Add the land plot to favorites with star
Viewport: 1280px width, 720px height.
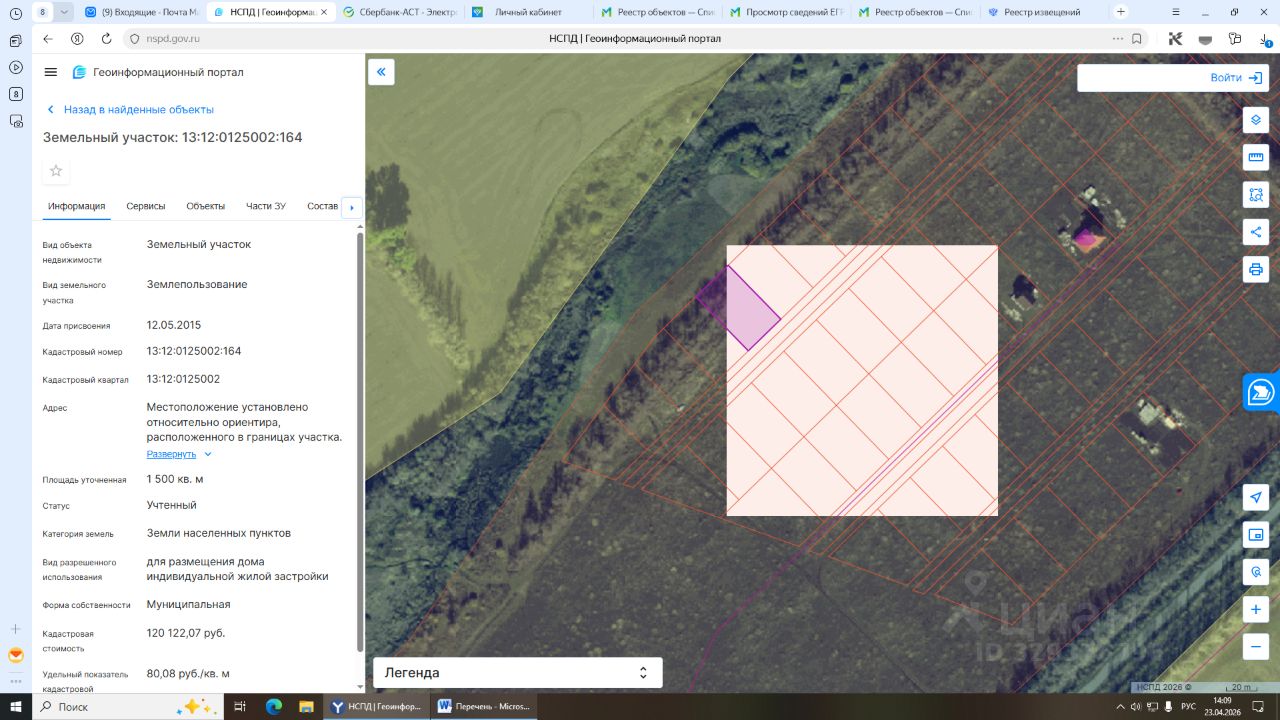coord(56,171)
